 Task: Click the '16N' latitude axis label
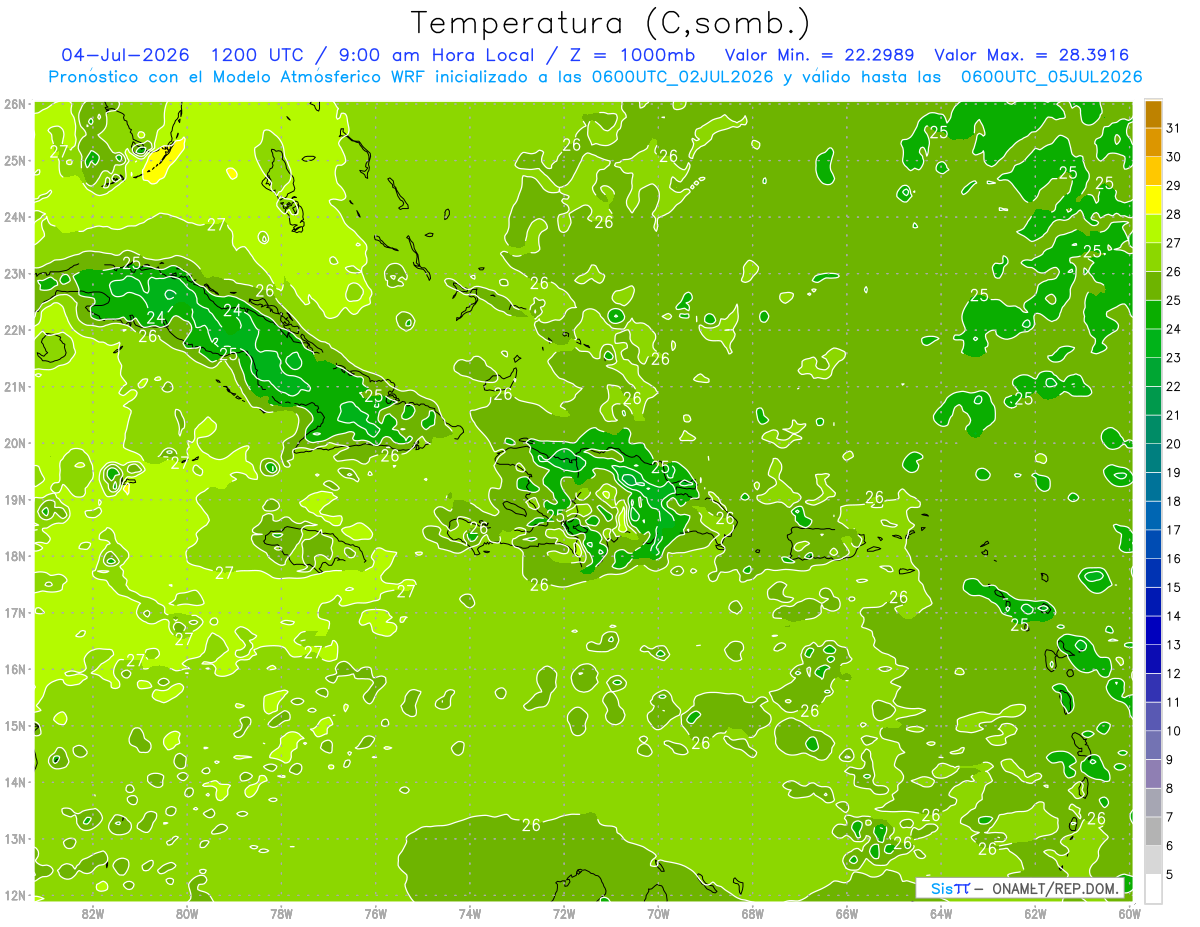tap(15, 669)
